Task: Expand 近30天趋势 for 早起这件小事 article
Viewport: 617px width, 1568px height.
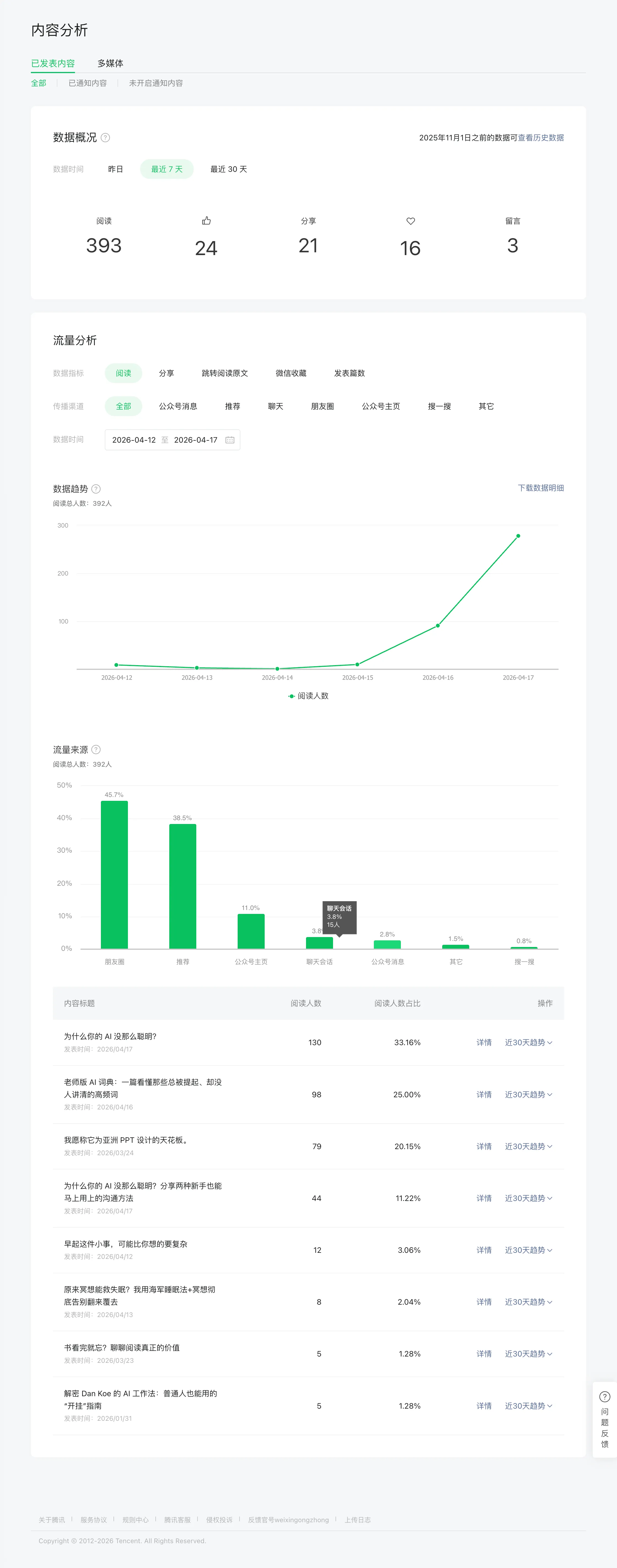Action: coord(528,1250)
